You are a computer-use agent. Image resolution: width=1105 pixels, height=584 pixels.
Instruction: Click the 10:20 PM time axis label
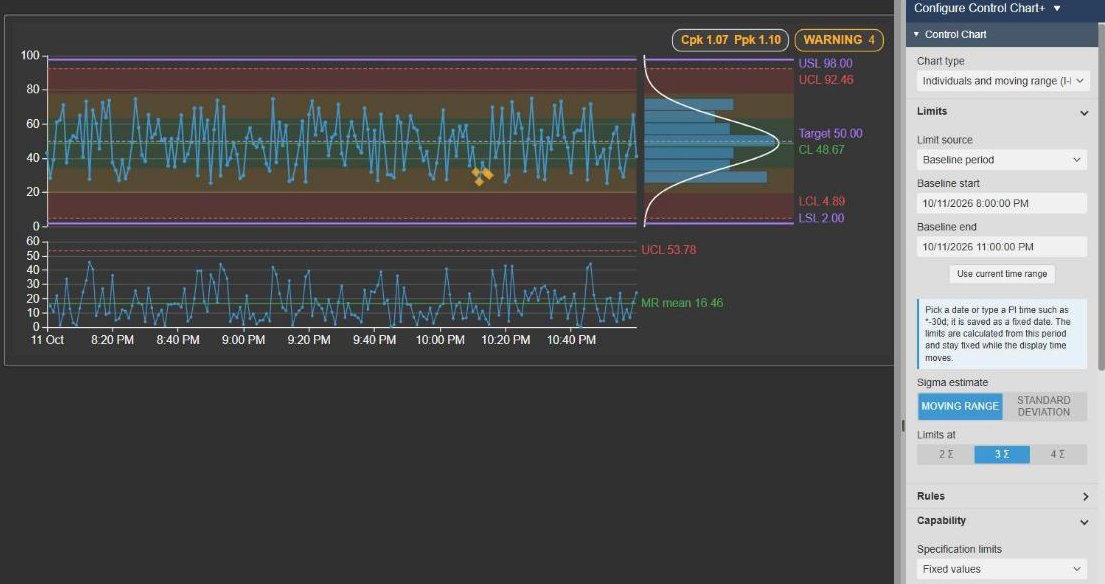(x=505, y=340)
